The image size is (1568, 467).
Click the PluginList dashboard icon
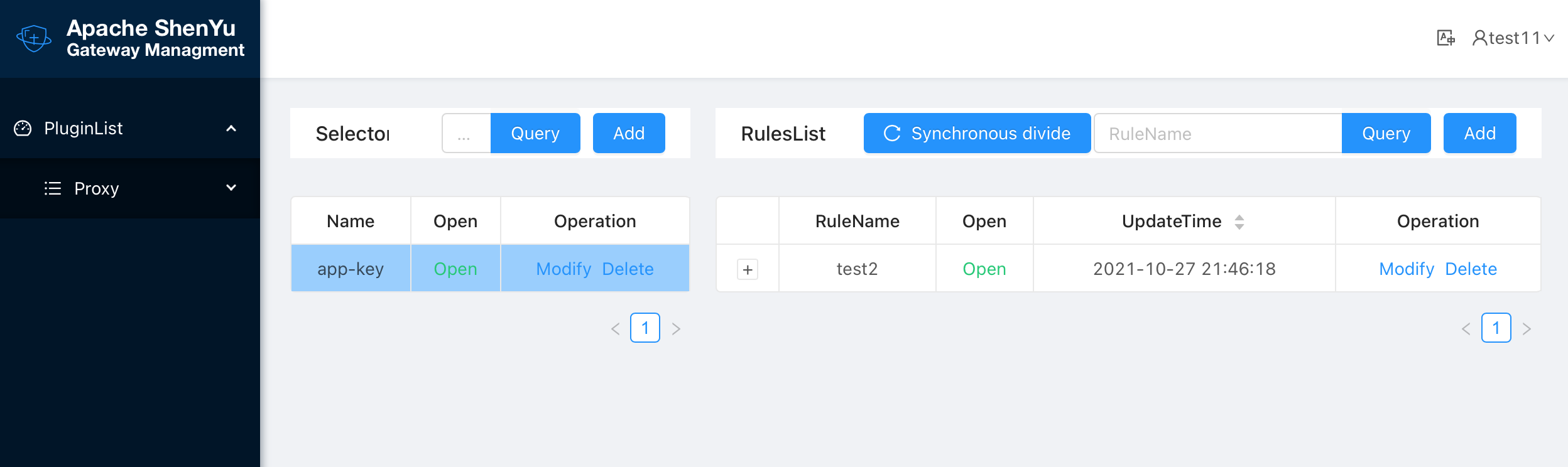click(x=23, y=128)
